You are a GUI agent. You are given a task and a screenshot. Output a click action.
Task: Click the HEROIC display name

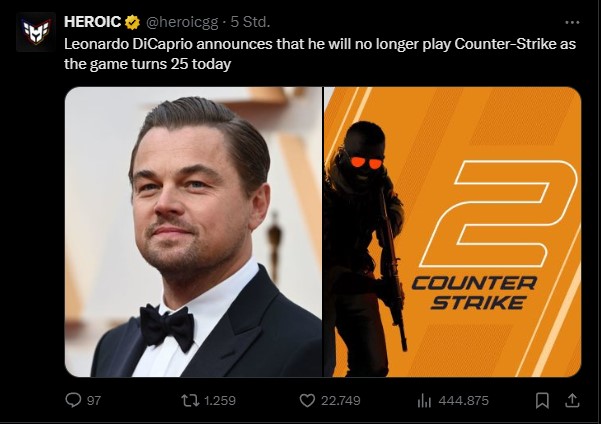pyautogui.click(x=92, y=21)
